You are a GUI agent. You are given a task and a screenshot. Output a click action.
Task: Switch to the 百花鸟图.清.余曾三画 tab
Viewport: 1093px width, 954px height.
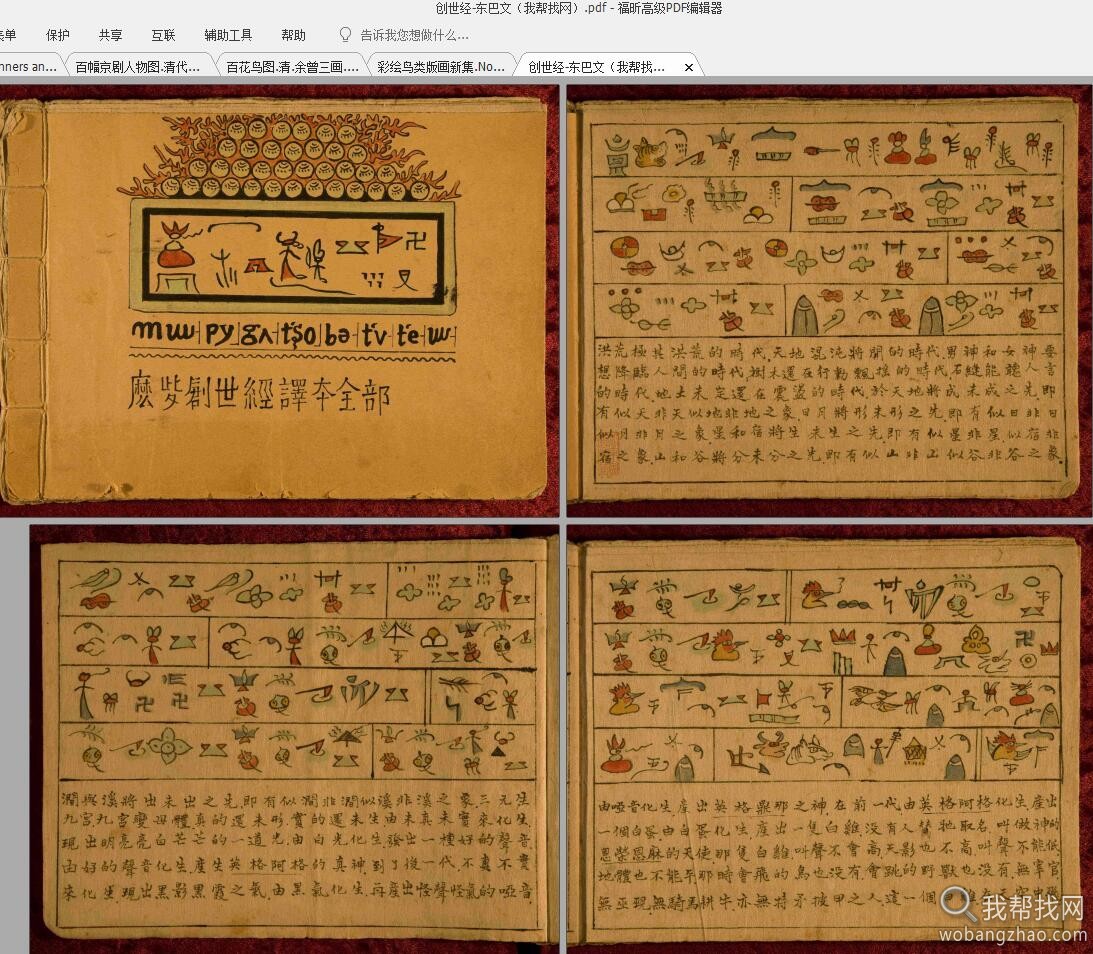click(x=292, y=67)
